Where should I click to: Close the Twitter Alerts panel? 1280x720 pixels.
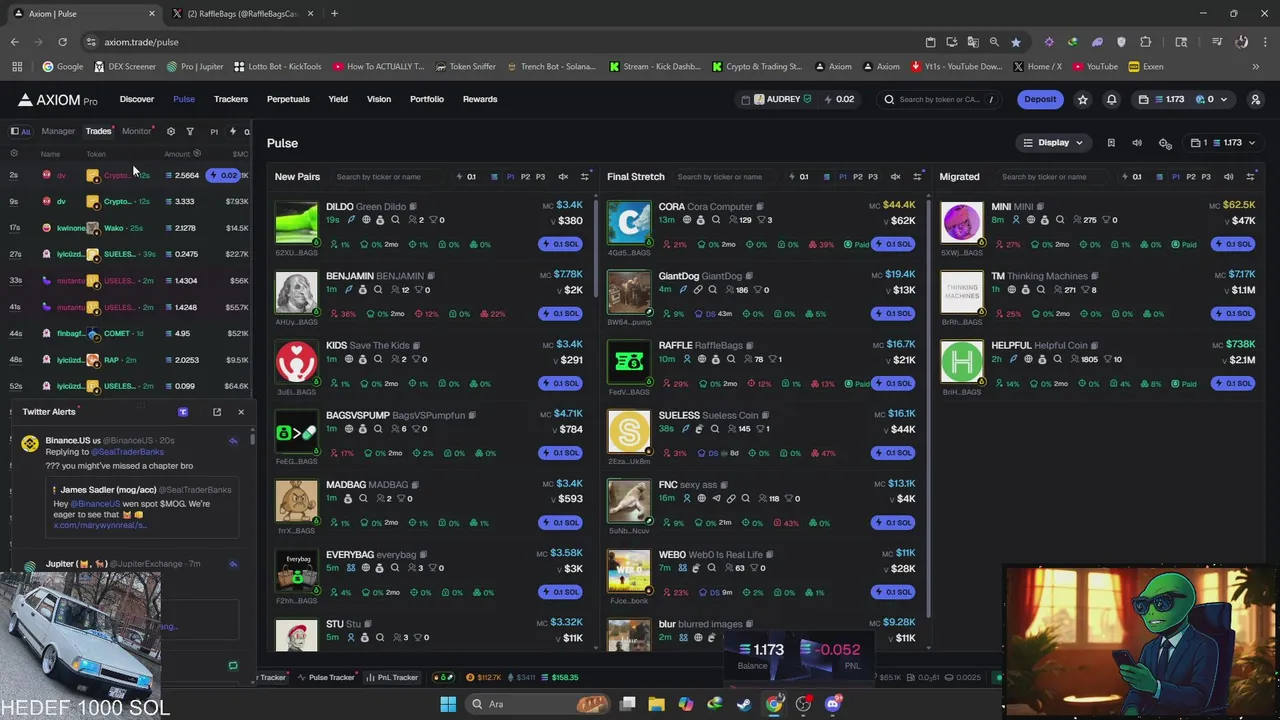[241, 412]
